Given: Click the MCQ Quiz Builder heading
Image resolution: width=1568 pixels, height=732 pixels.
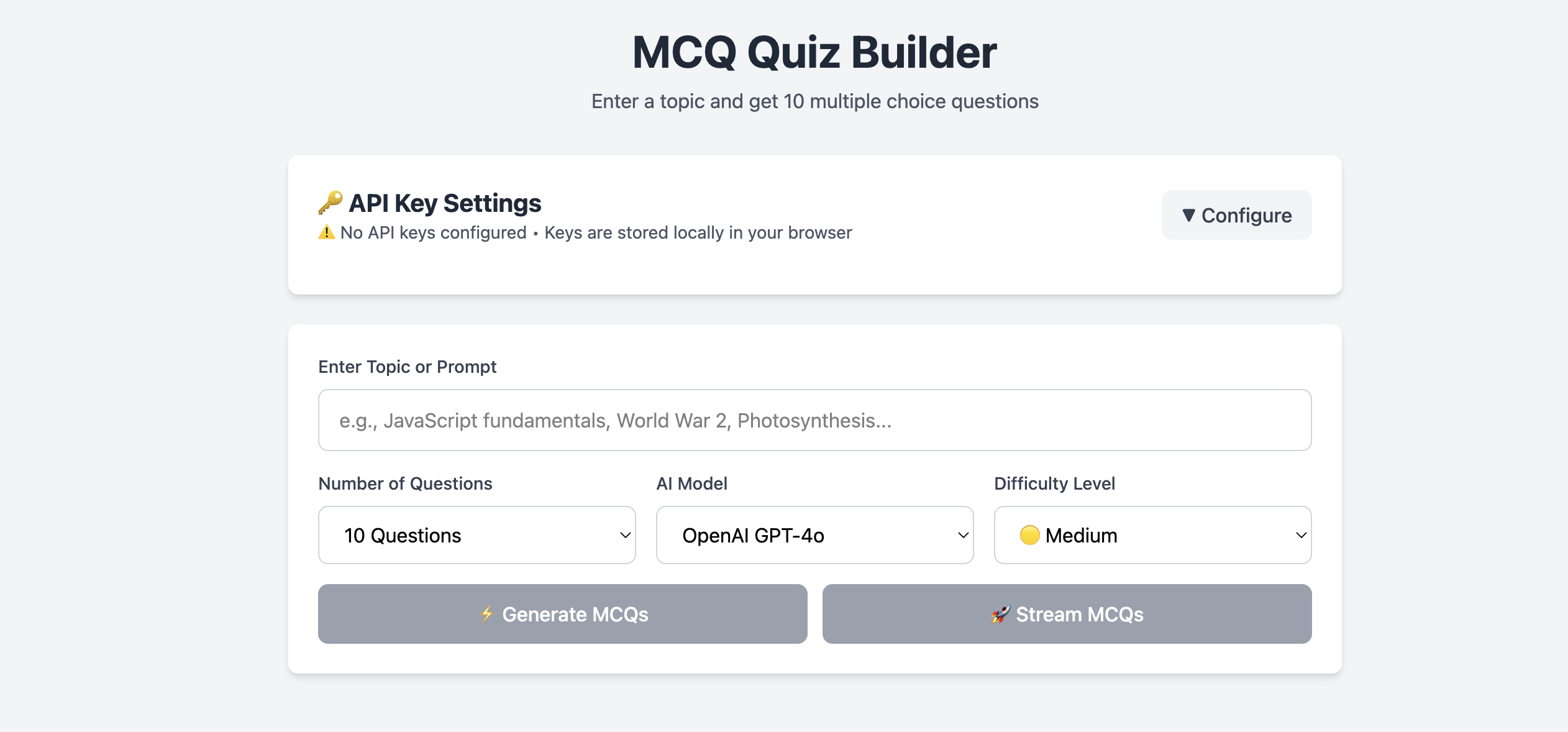Looking at the screenshot, I should click(814, 53).
